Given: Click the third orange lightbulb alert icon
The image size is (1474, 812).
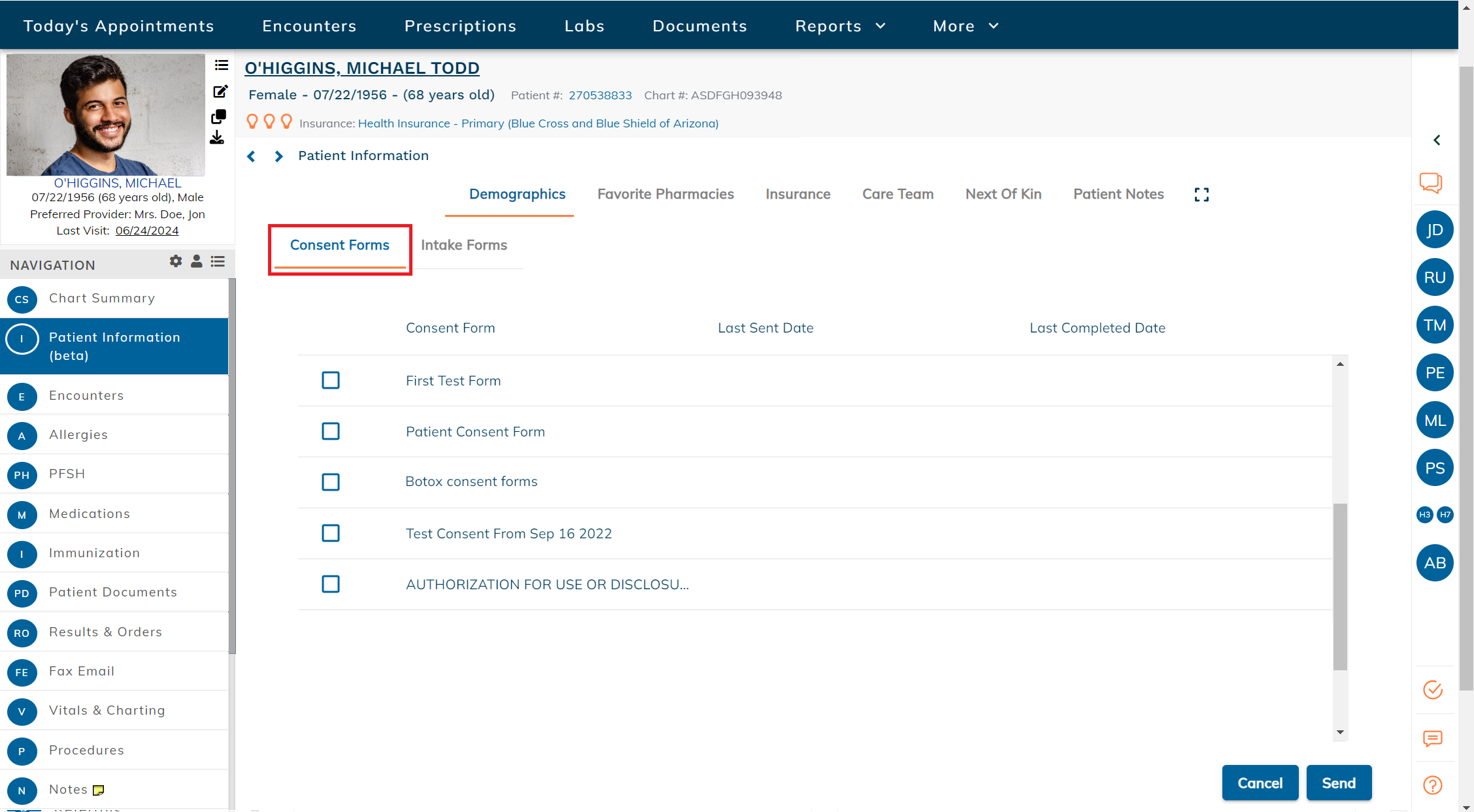Looking at the screenshot, I should click(x=286, y=122).
